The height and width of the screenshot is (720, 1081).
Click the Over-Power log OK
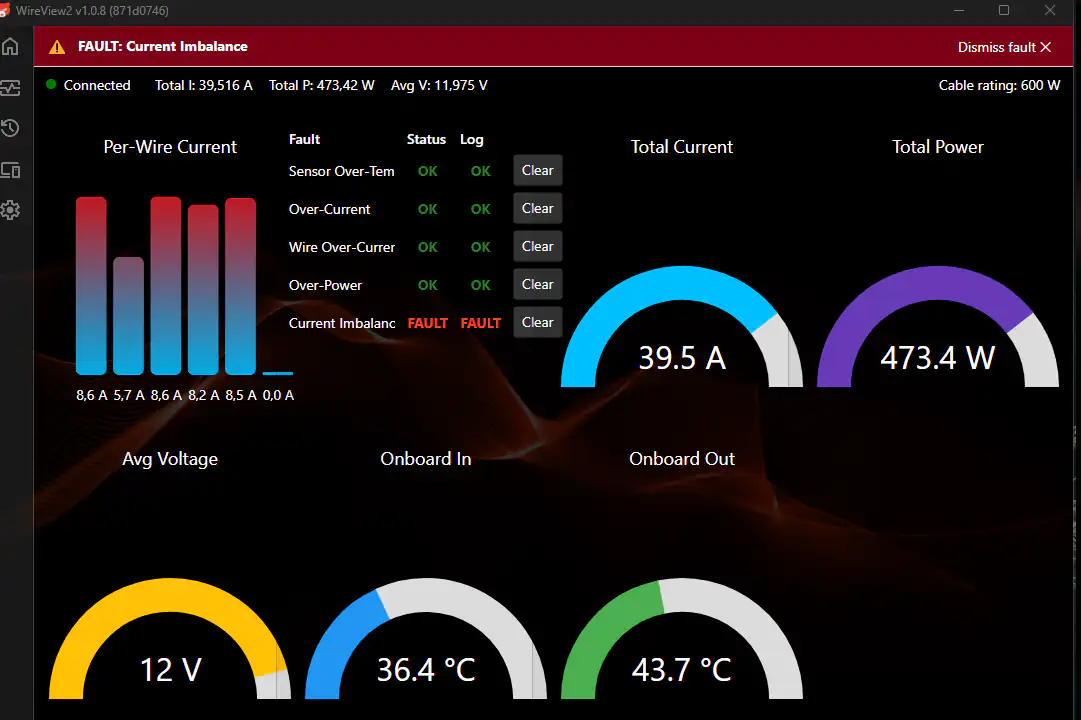(x=481, y=285)
